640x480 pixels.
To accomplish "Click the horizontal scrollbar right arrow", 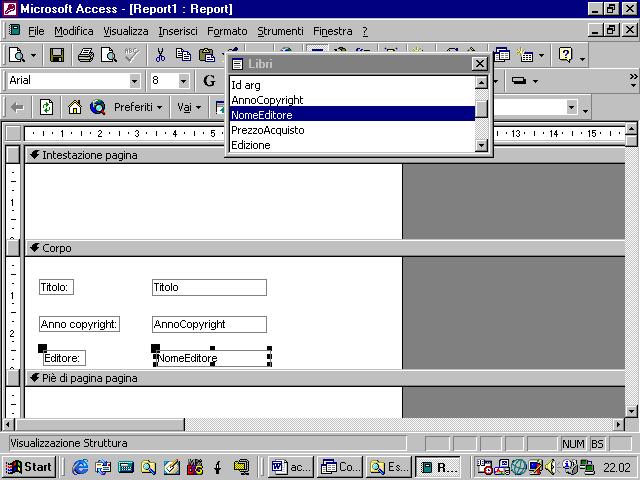I will pos(619,425).
